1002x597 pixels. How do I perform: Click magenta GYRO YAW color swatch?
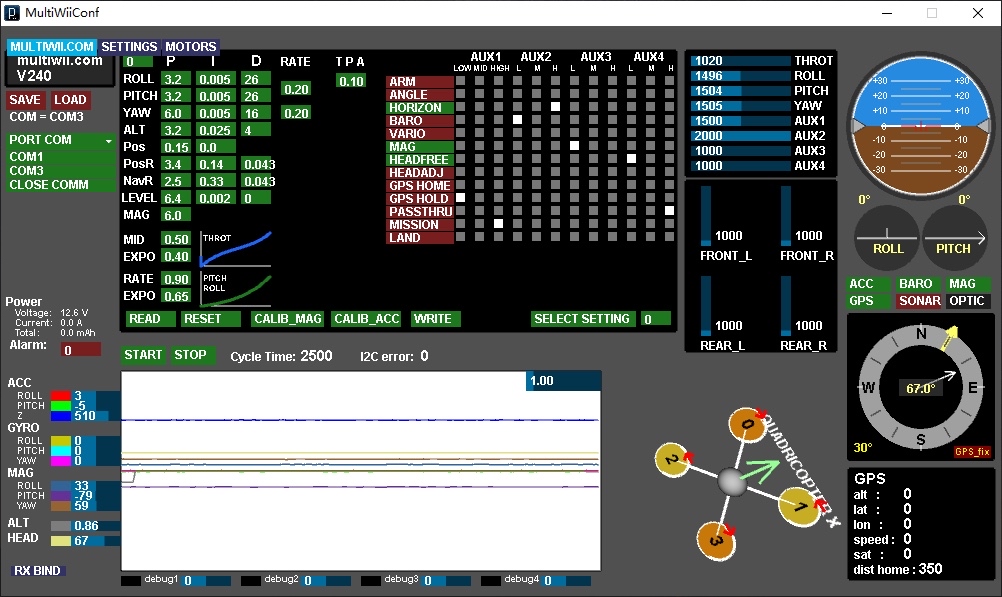61,461
